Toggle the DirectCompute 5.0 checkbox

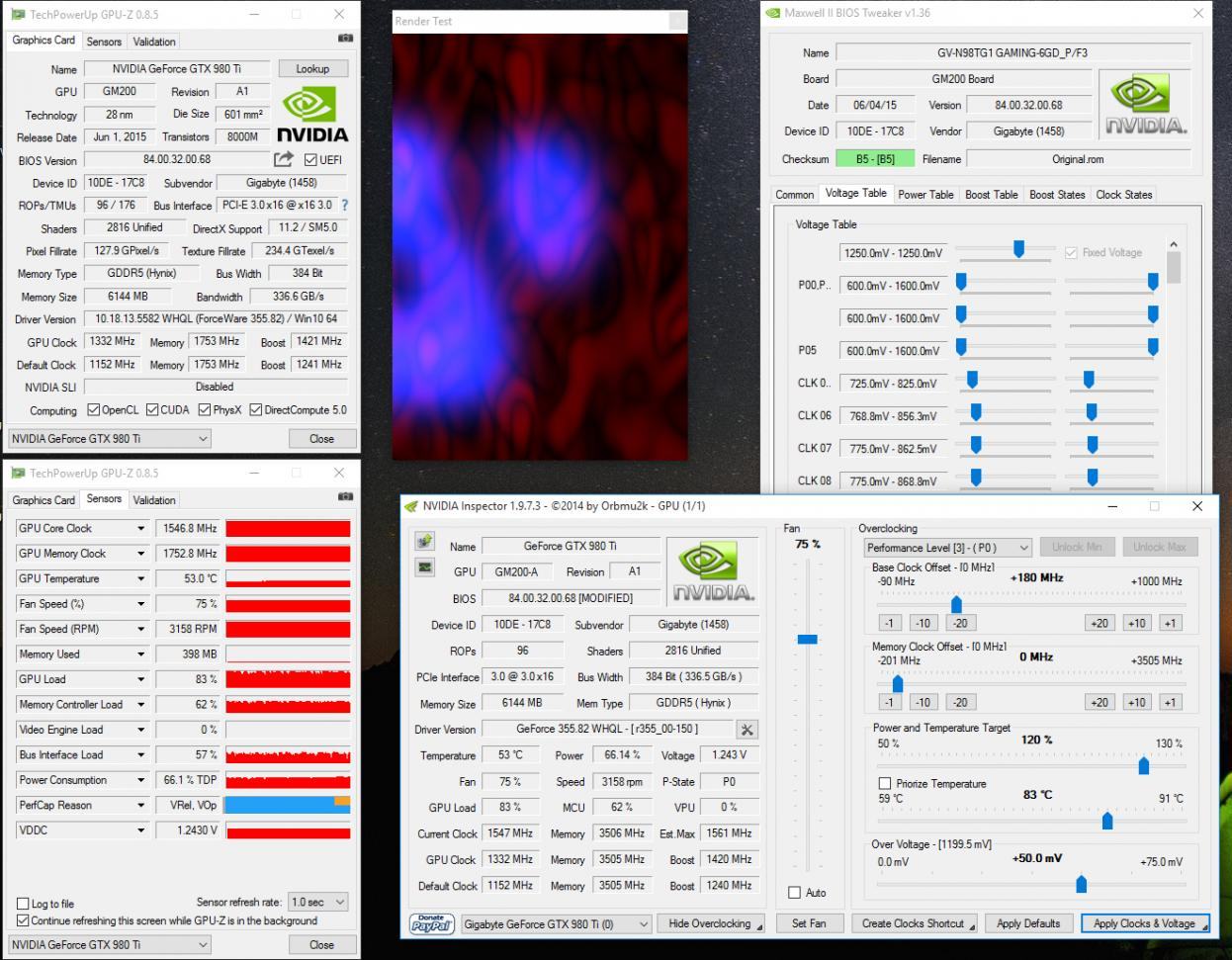pyautogui.click(x=256, y=409)
